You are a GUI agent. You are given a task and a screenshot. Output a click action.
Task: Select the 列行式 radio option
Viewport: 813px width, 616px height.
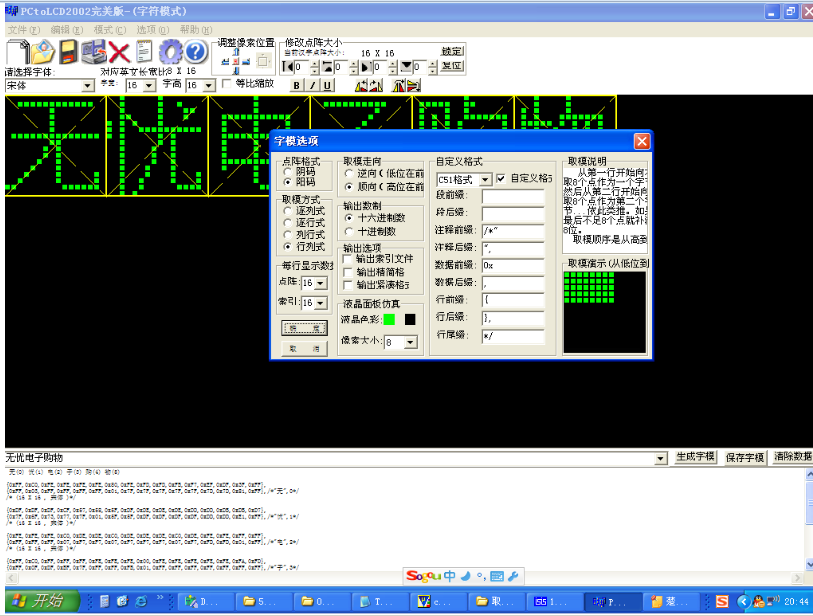click(x=288, y=235)
